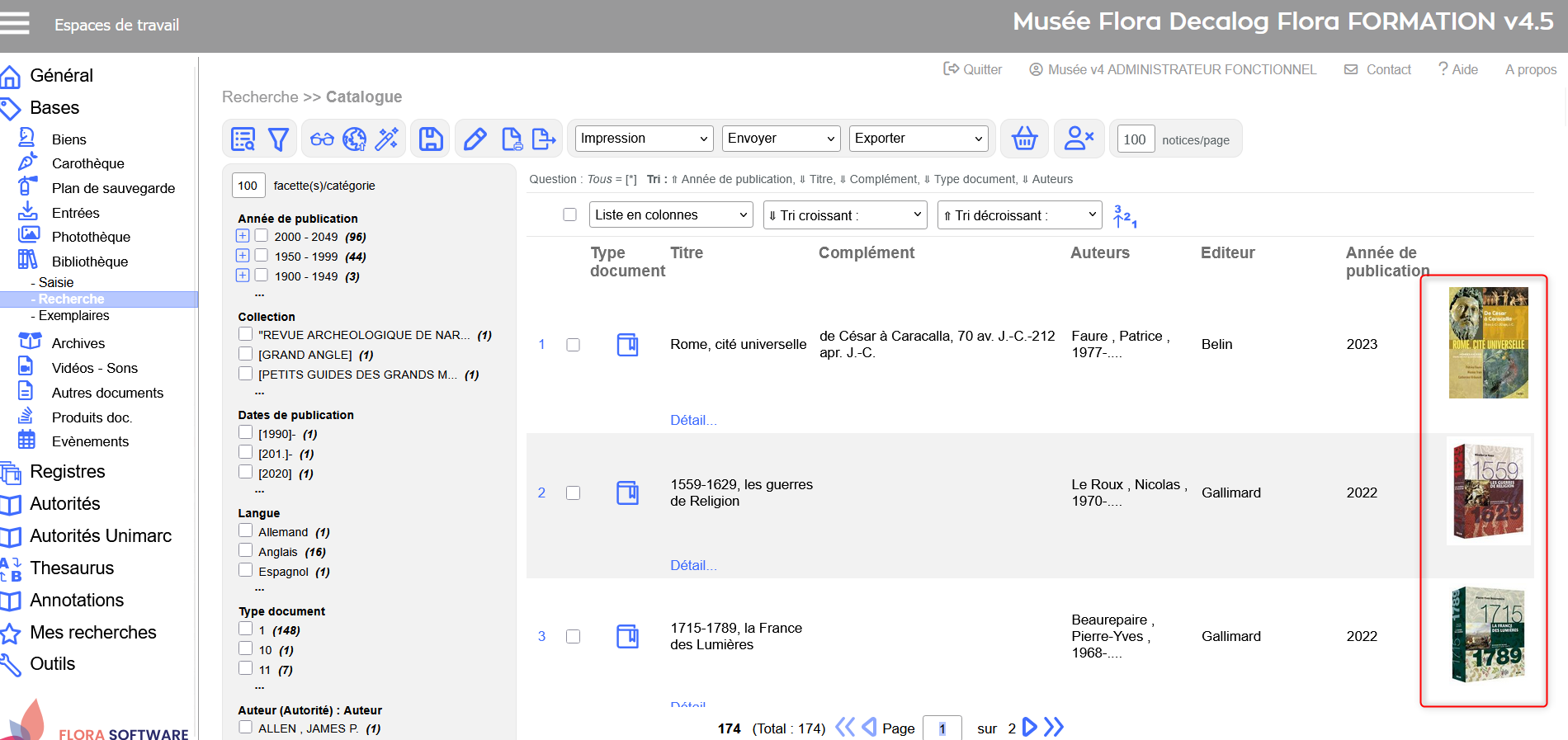This screenshot has width=1568, height=740.
Task: Tick the Anglais language facet checkbox
Action: [x=246, y=550]
